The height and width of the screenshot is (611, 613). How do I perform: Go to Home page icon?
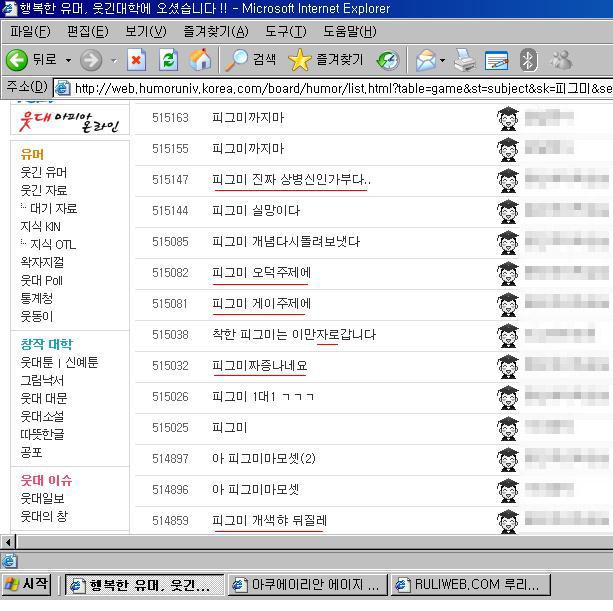tap(200, 60)
